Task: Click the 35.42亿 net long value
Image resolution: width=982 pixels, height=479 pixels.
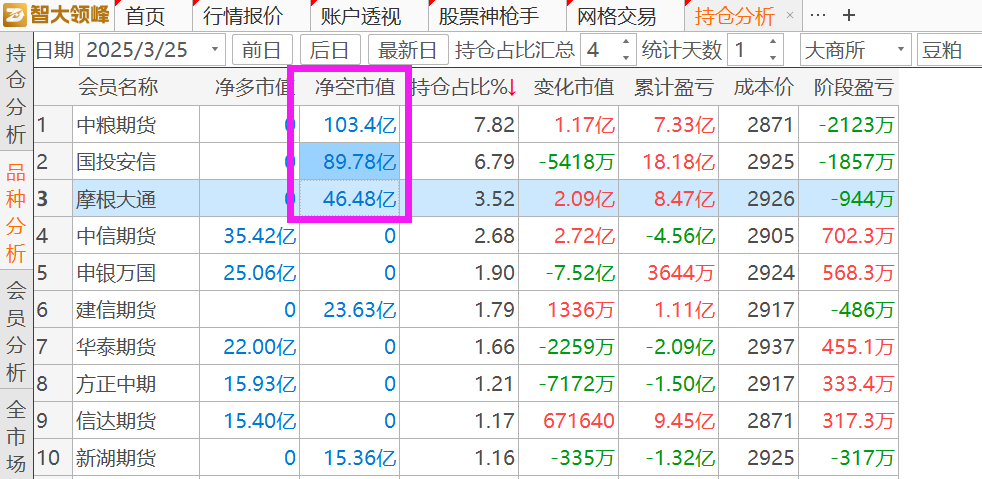Action: click(260, 236)
